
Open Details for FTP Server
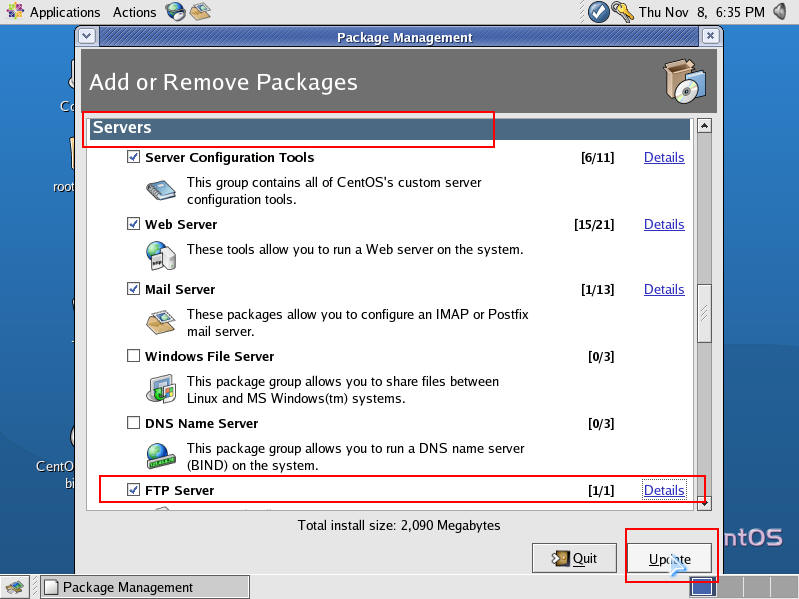point(664,490)
